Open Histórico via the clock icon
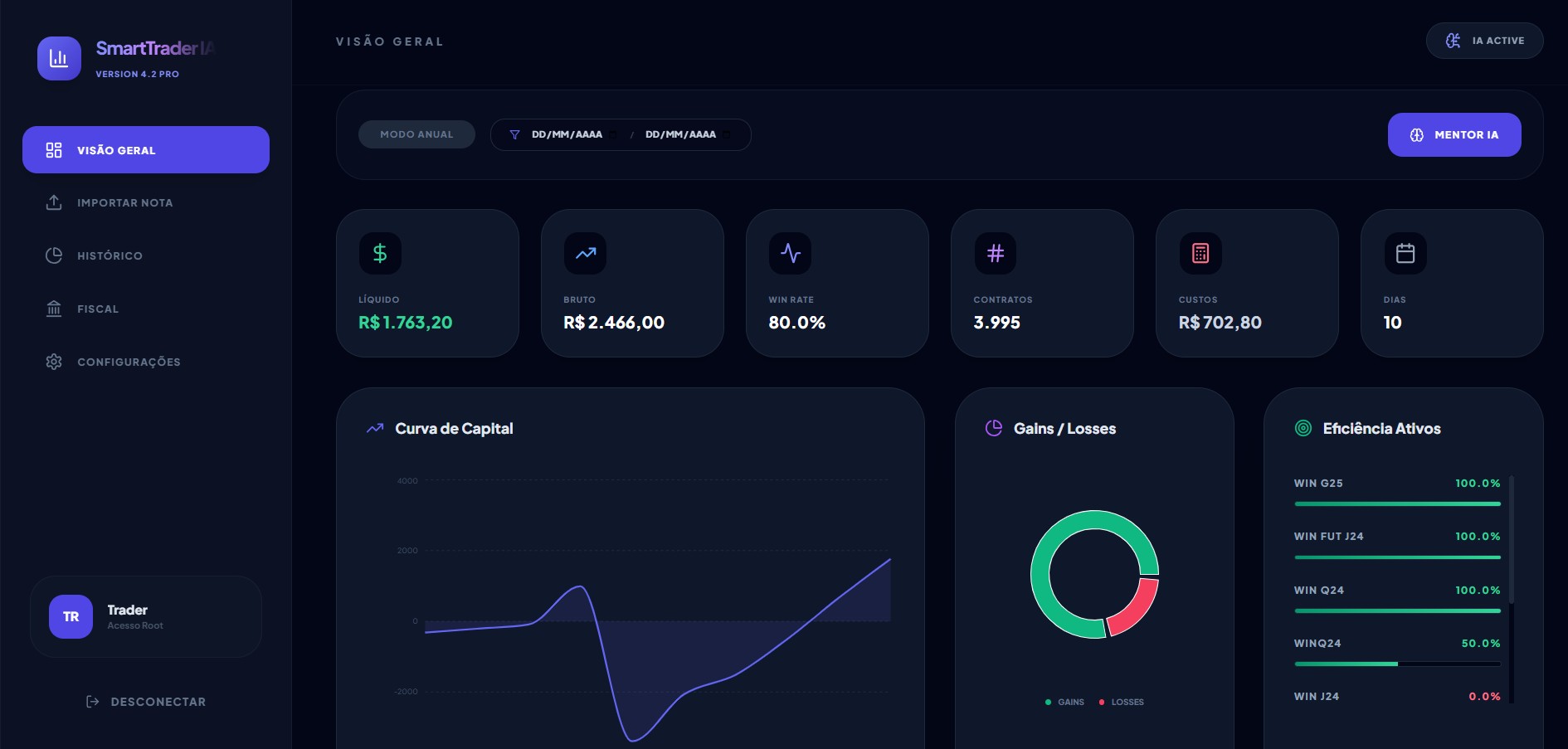1568x749 pixels. click(54, 255)
